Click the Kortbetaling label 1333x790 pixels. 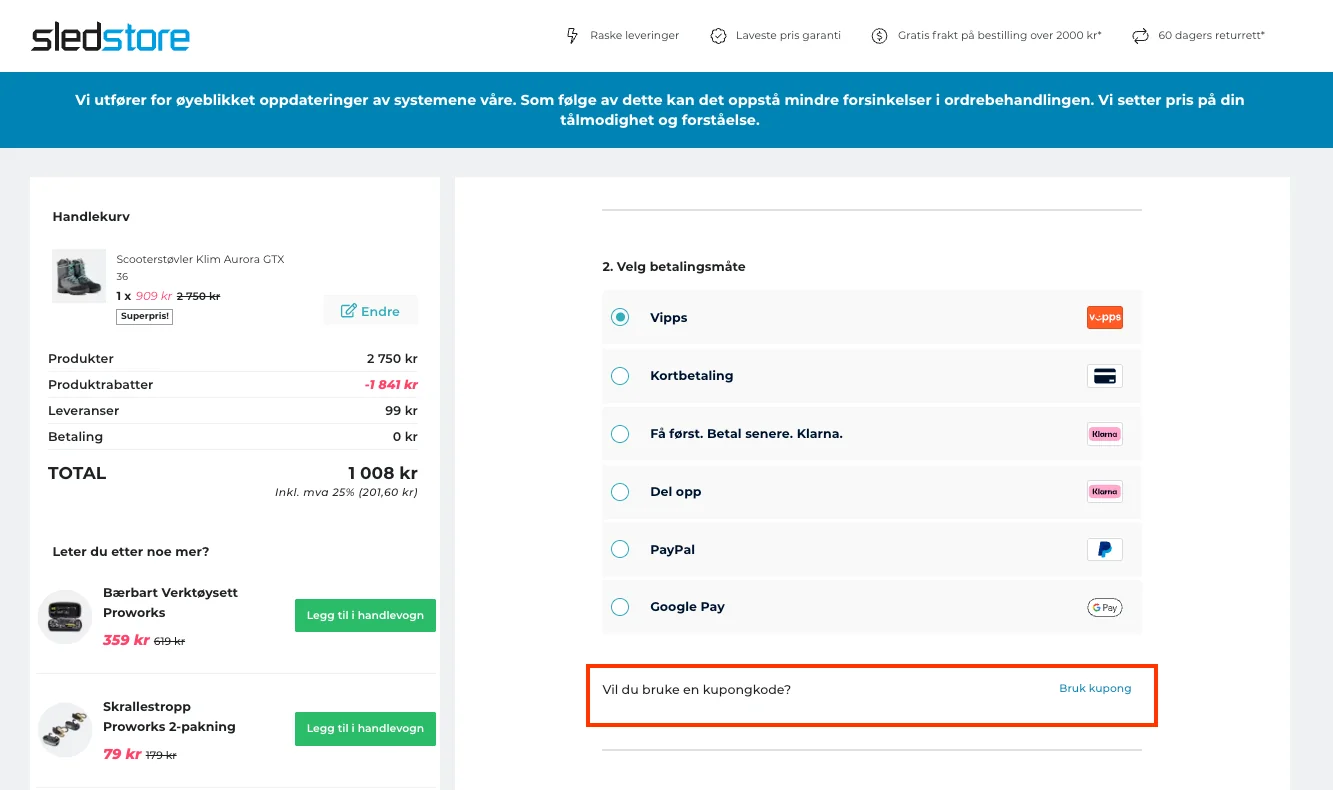coord(691,376)
